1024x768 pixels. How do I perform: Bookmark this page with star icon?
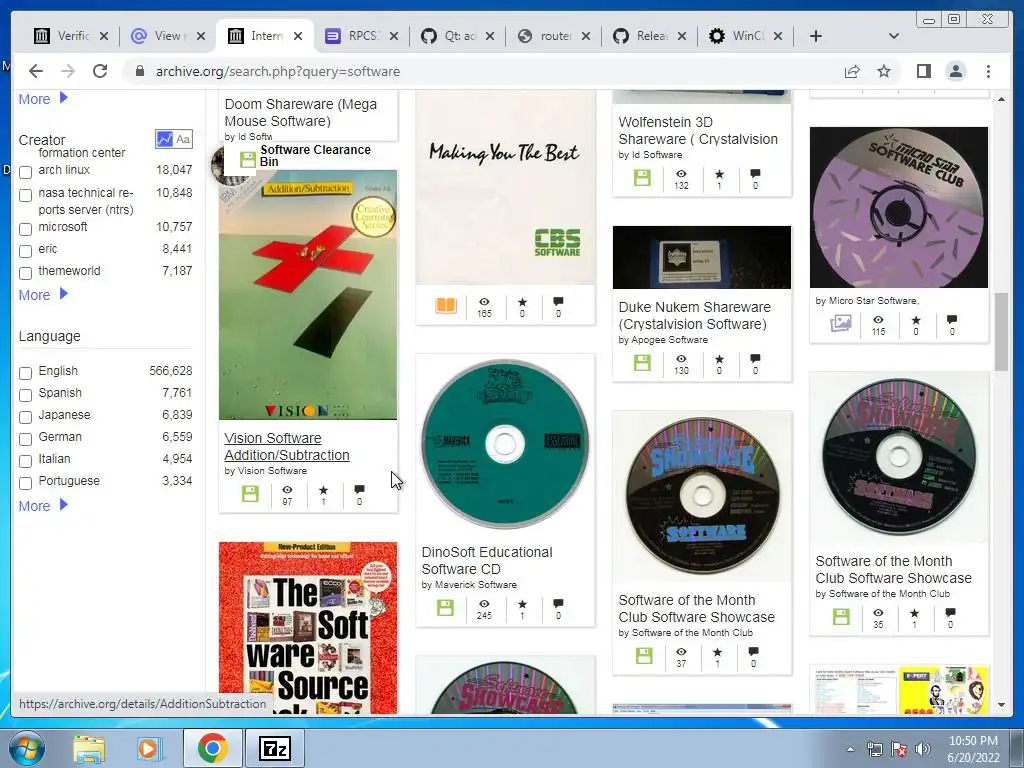point(884,71)
